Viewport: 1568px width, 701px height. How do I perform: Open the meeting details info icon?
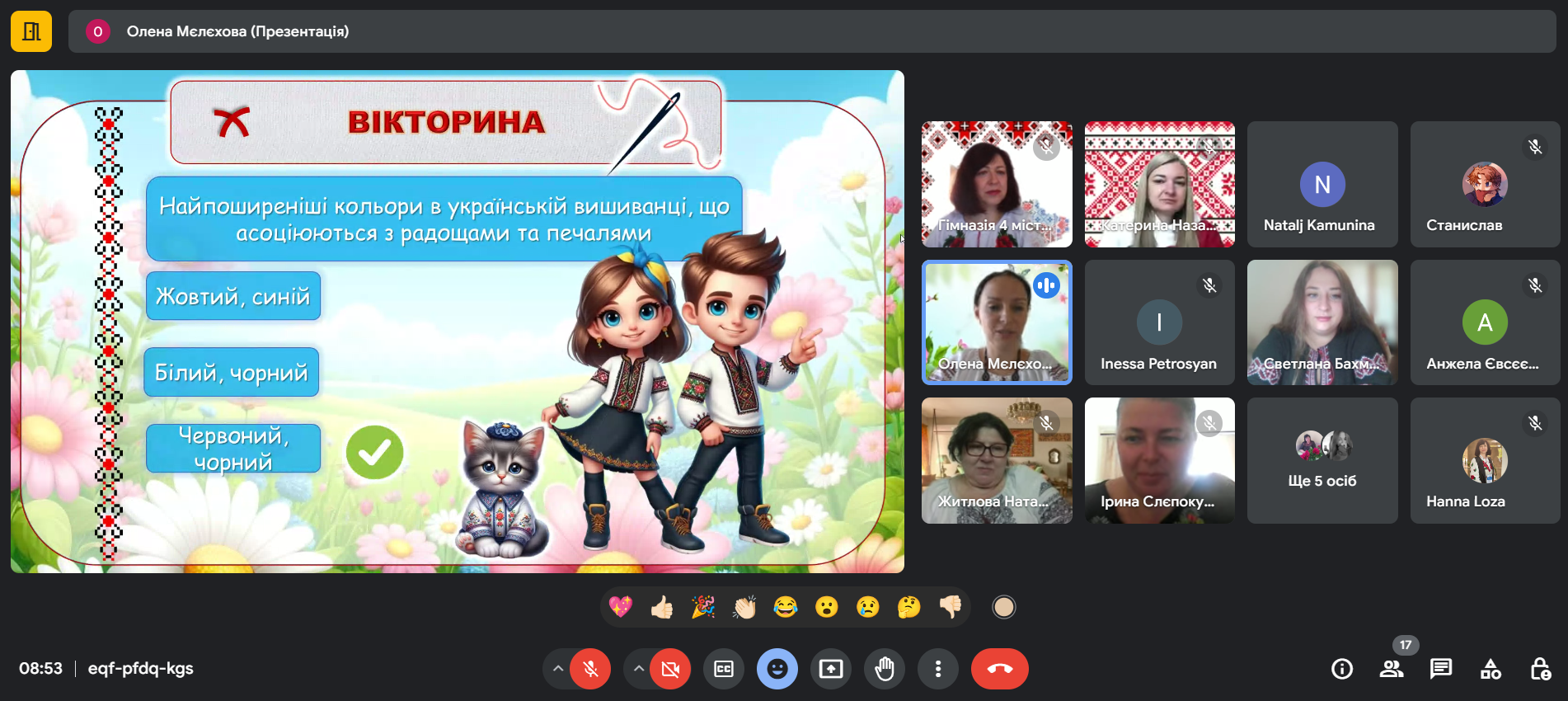pos(1342,669)
